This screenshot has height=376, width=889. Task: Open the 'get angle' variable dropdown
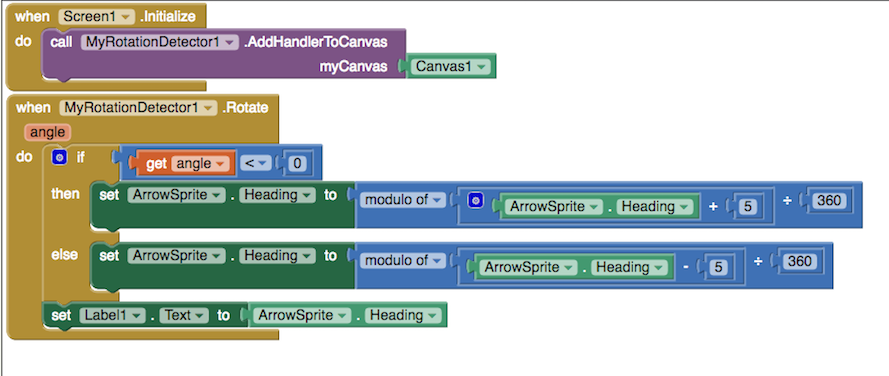click(201, 164)
